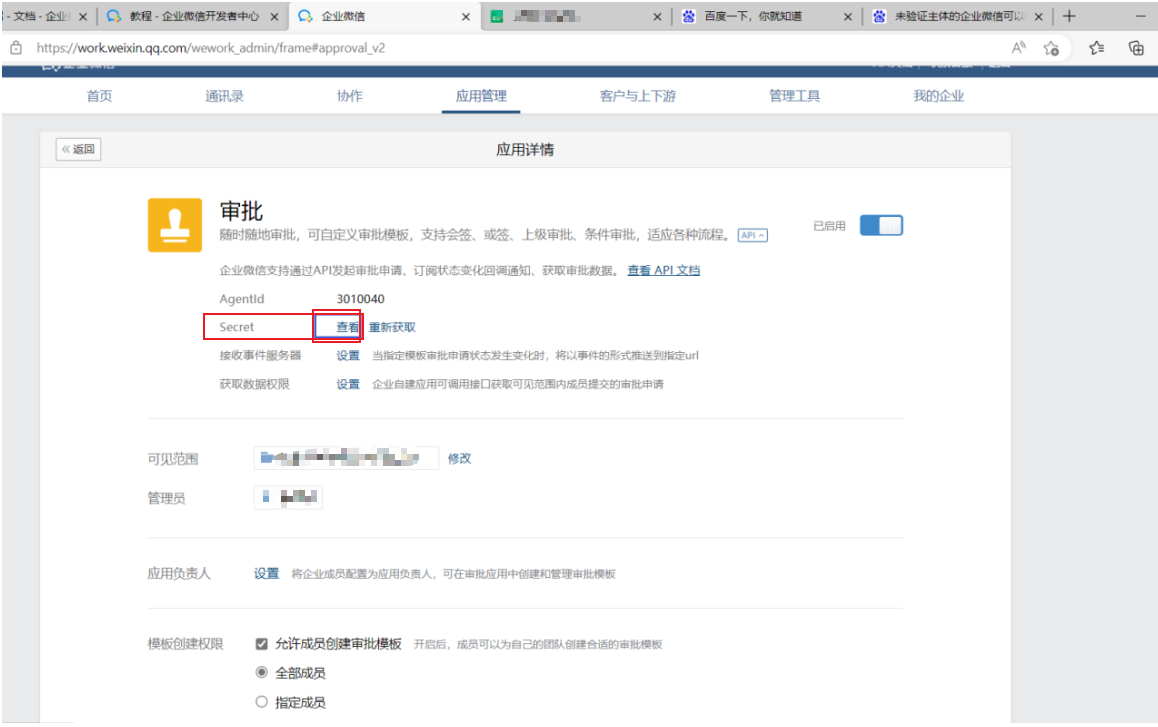Click the 模板创建权限 label
The image size is (1158, 727).
tap(185, 644)
